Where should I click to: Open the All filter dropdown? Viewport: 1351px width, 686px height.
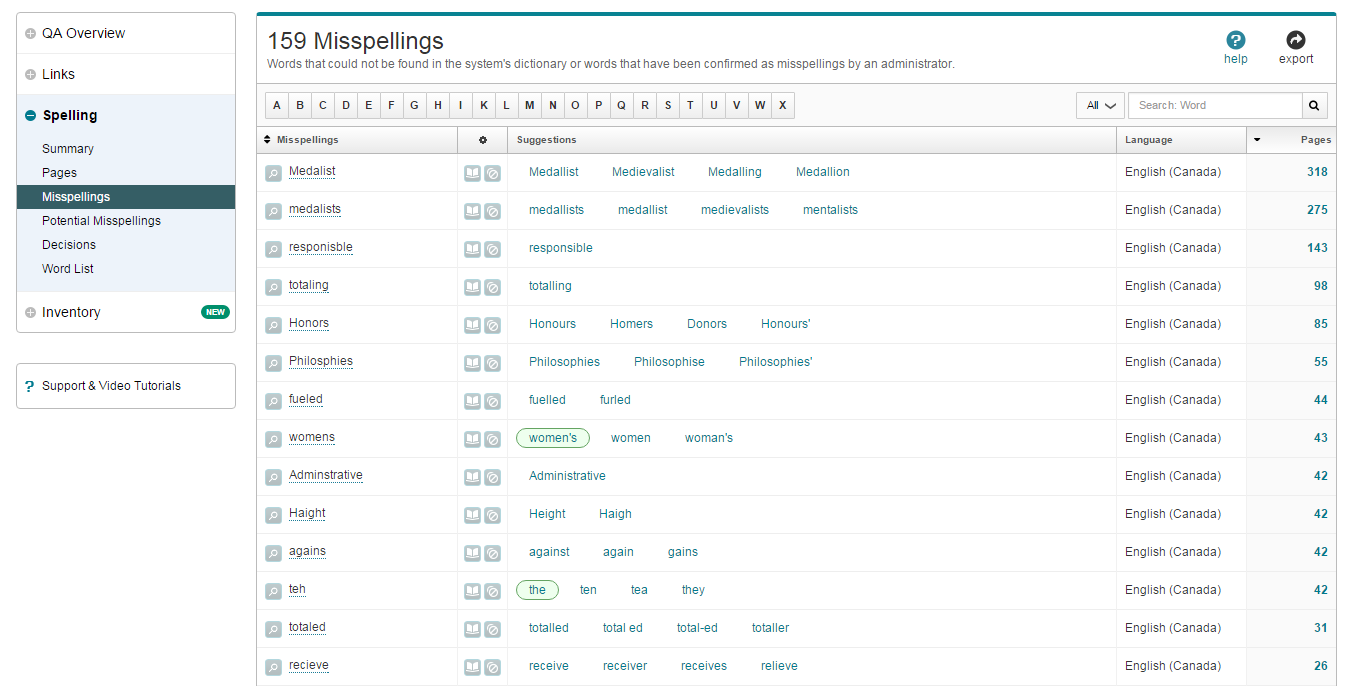tap(1100, 105)
